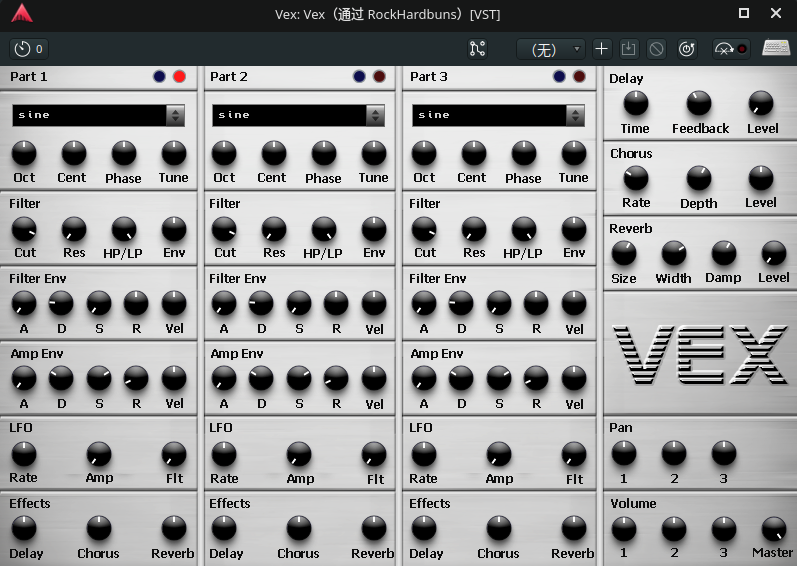Click Part 2 Filter Env D knob

click(x=261, y=304)
